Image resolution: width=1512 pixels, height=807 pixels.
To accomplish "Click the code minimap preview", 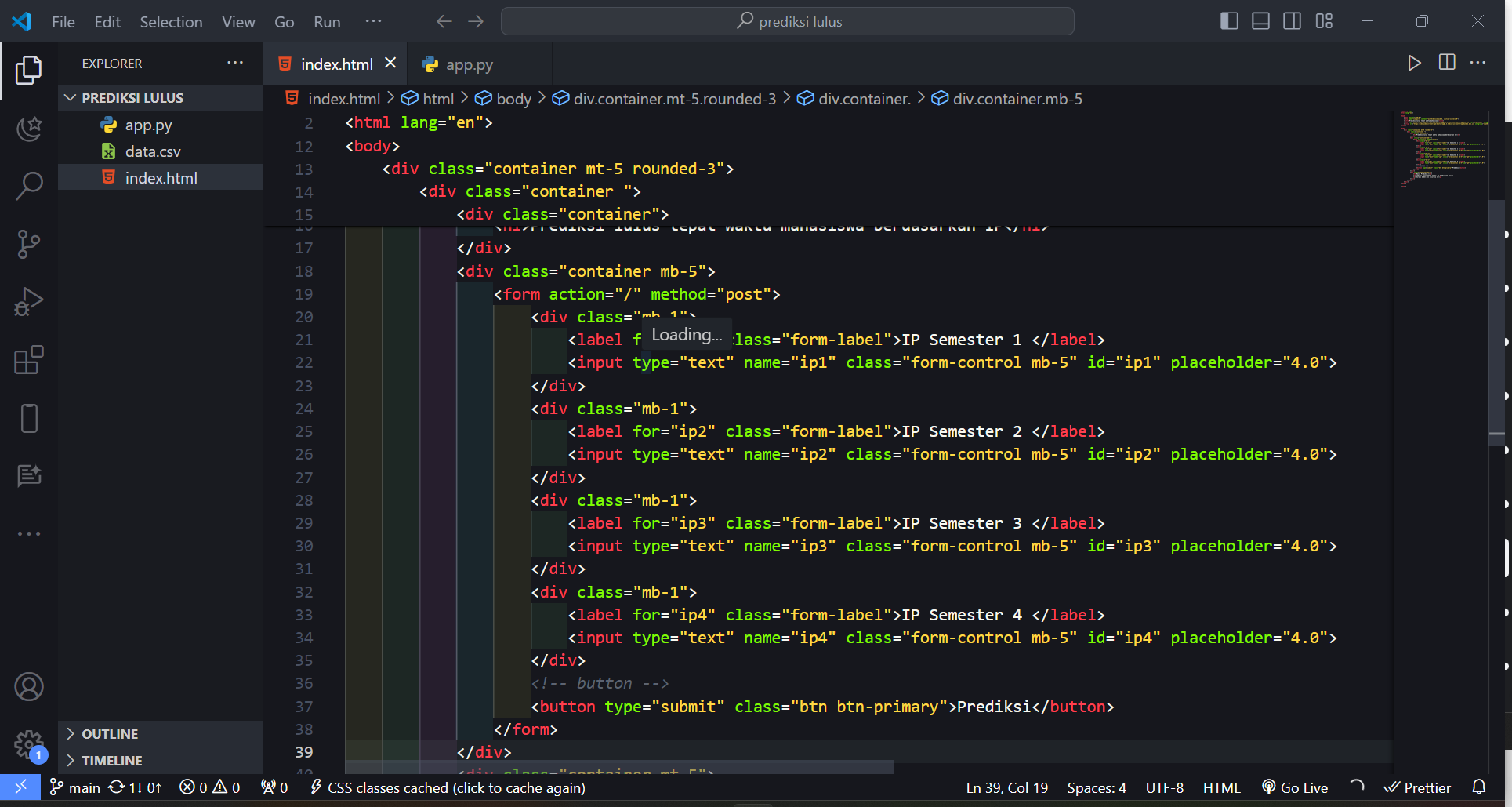I will coord(1442,149).
